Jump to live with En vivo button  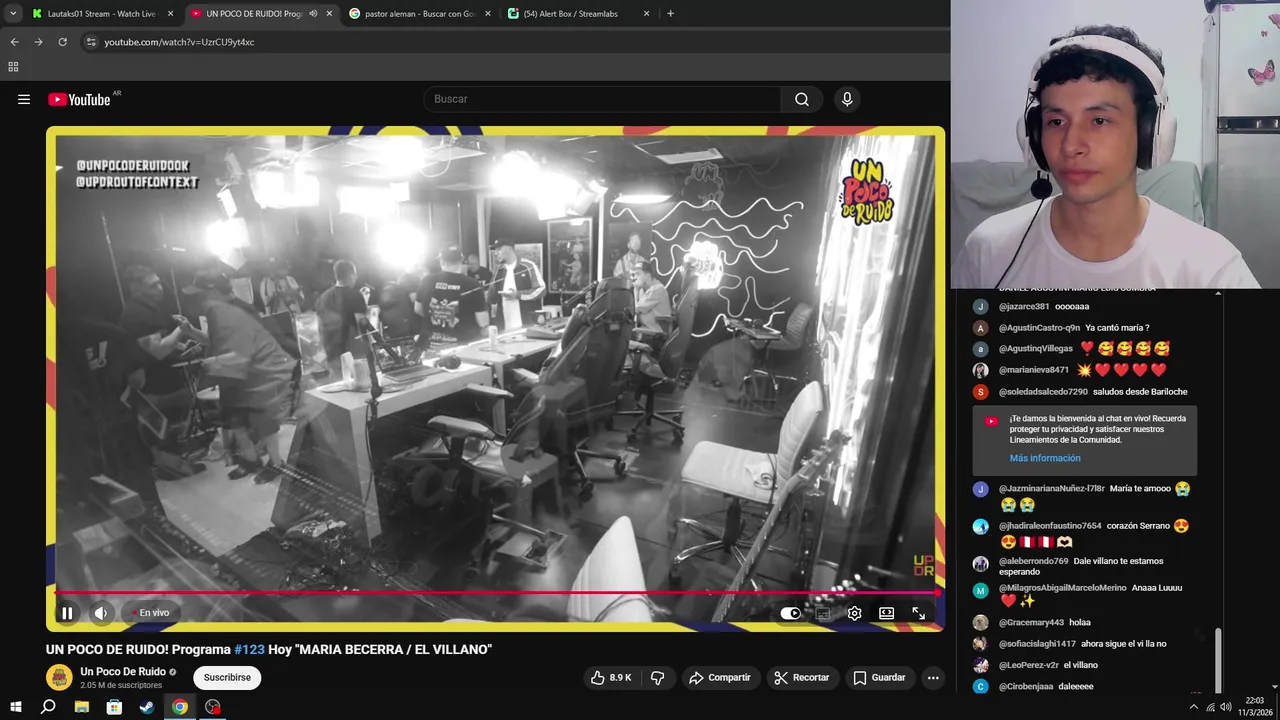[151, 613]
